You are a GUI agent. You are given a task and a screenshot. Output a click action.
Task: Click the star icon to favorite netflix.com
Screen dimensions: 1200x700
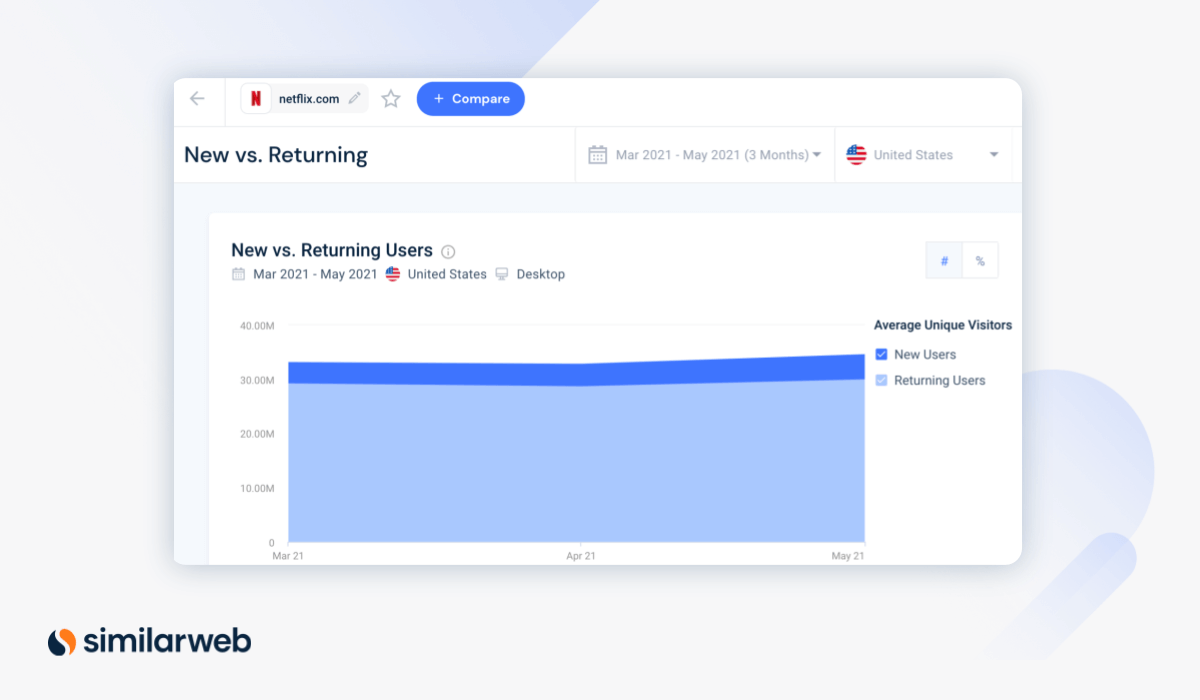pyautogui.click(x=390, y=98)
